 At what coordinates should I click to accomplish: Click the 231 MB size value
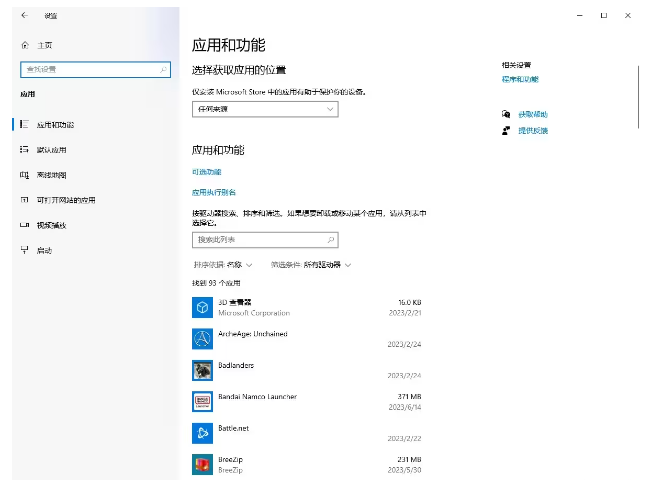409,459
